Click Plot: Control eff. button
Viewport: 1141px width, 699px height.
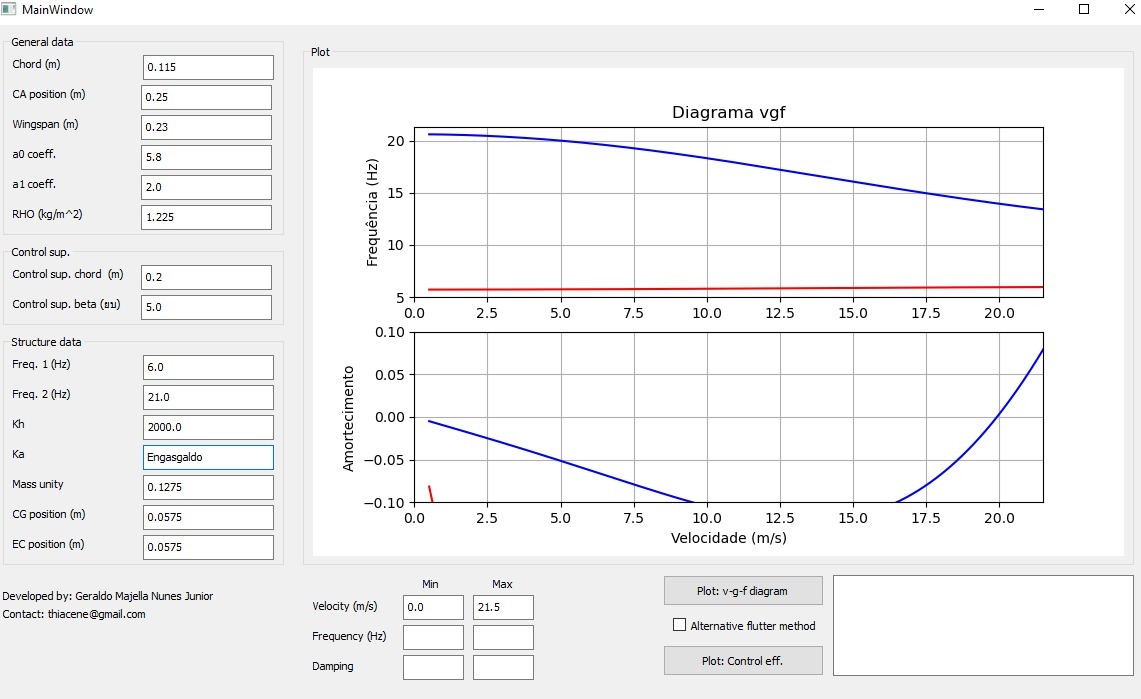(x=742, y=660)
